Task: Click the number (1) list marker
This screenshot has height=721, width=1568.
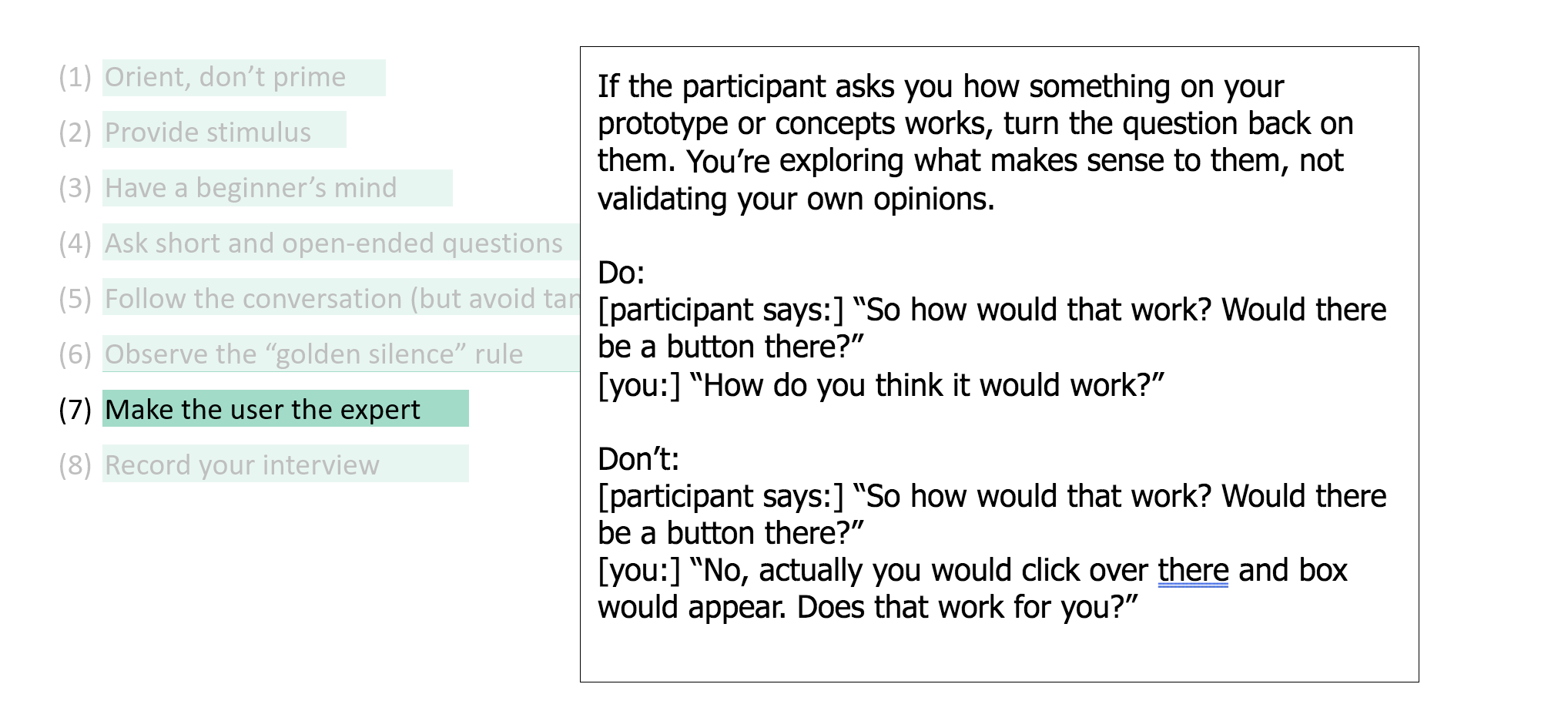Action: (75, 77)
